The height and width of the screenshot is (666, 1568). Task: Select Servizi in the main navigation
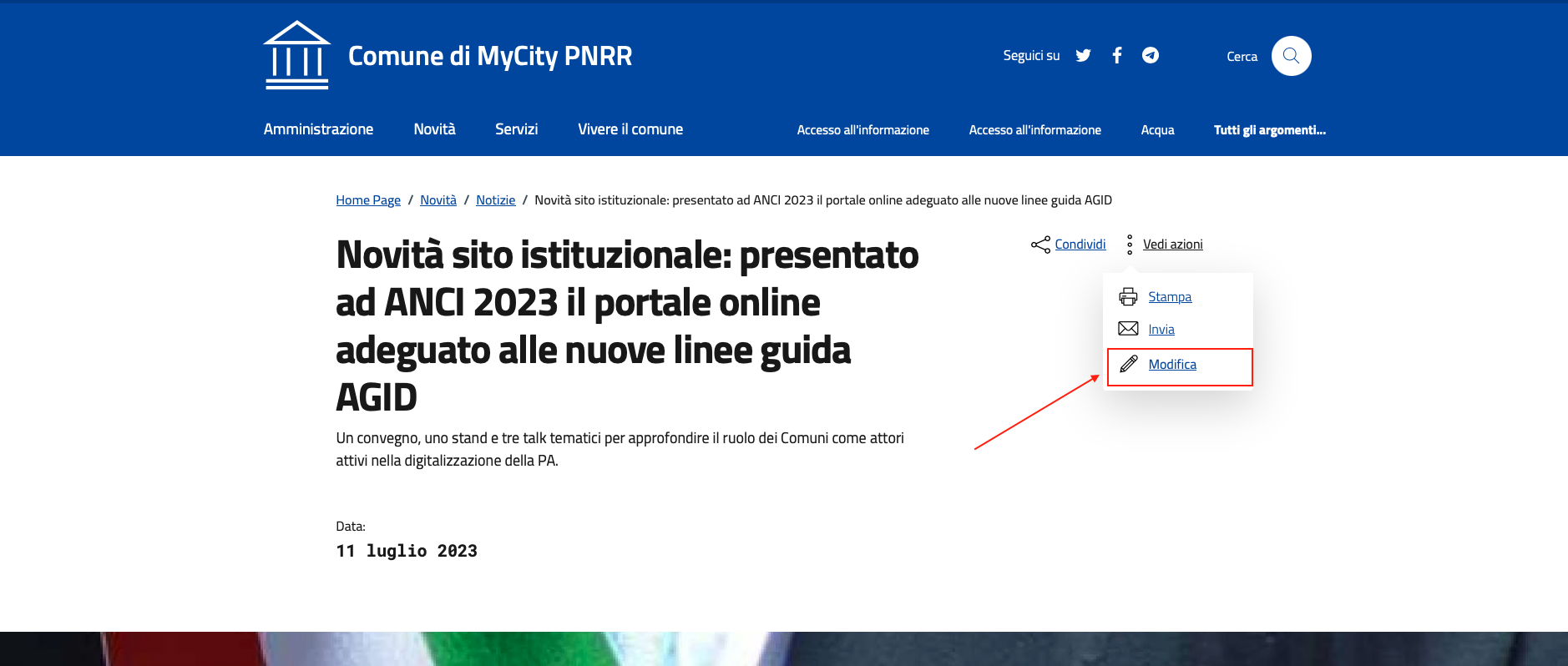(516, 129)
